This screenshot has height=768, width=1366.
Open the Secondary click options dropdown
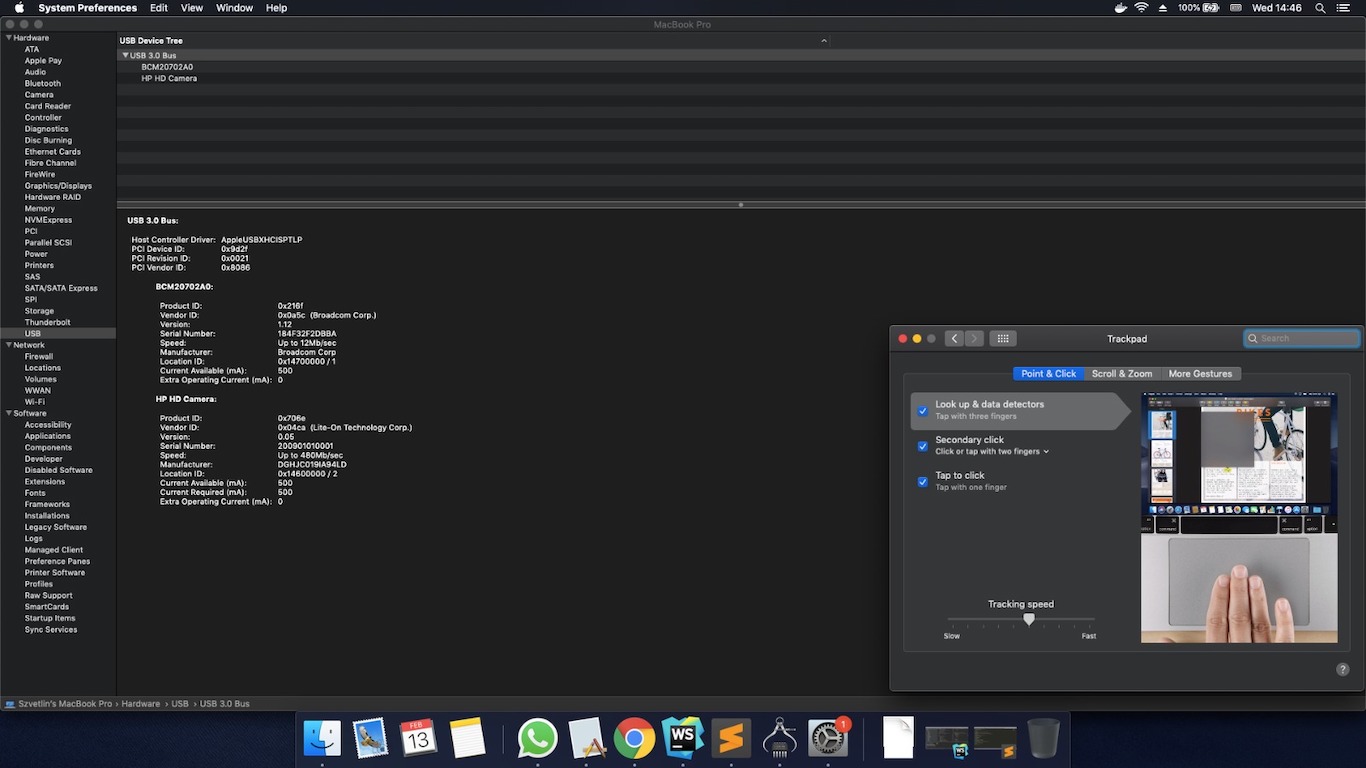(992, 452)
